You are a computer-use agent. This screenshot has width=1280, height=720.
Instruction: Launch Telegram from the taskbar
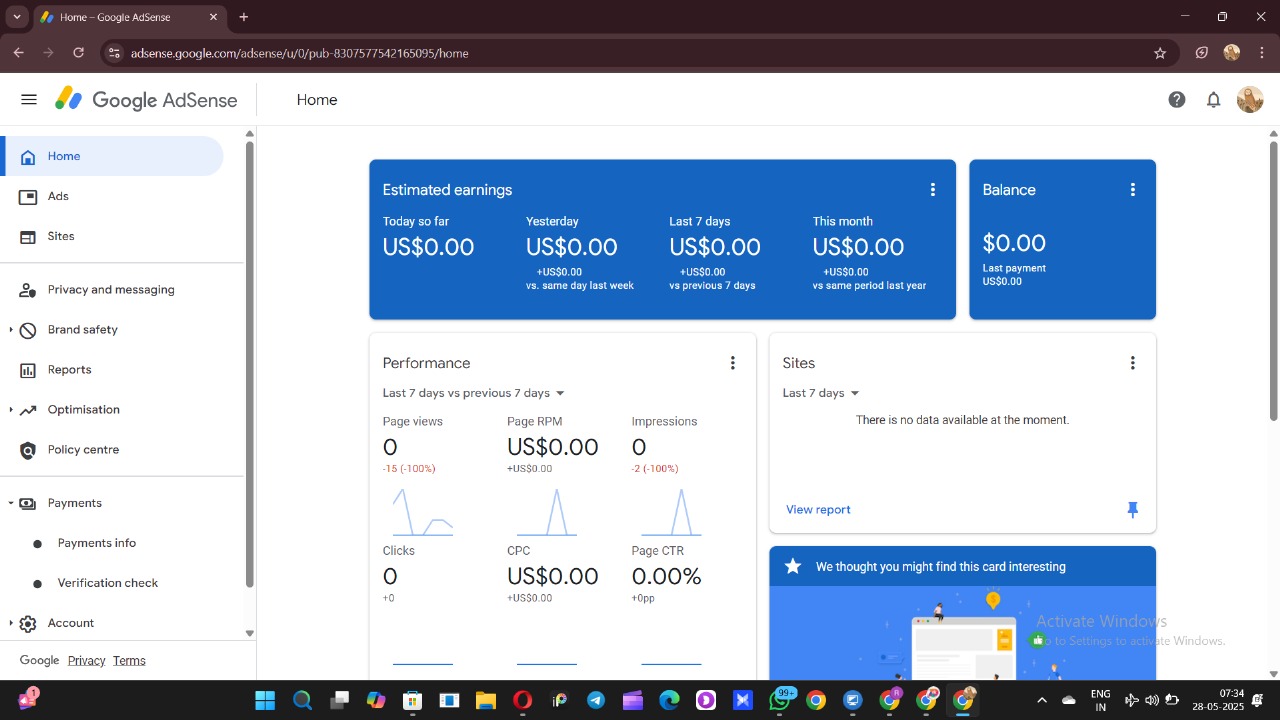tap(596, 700)
